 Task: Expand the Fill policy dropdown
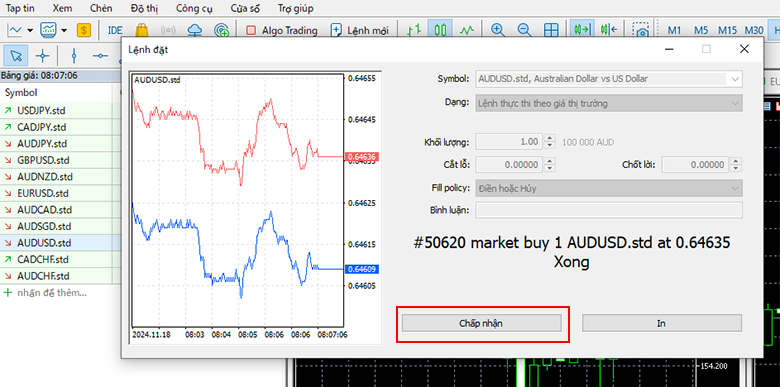click(609, 189)
